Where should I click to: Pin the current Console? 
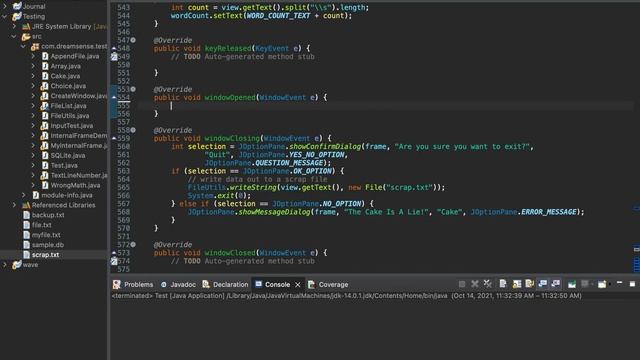(x=572, y=284)
